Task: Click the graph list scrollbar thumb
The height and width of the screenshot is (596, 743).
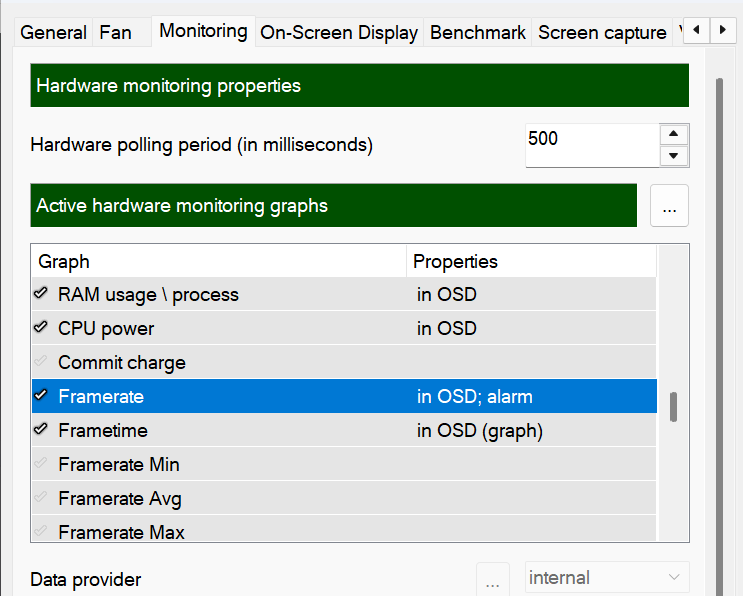Action: point(673,407)
